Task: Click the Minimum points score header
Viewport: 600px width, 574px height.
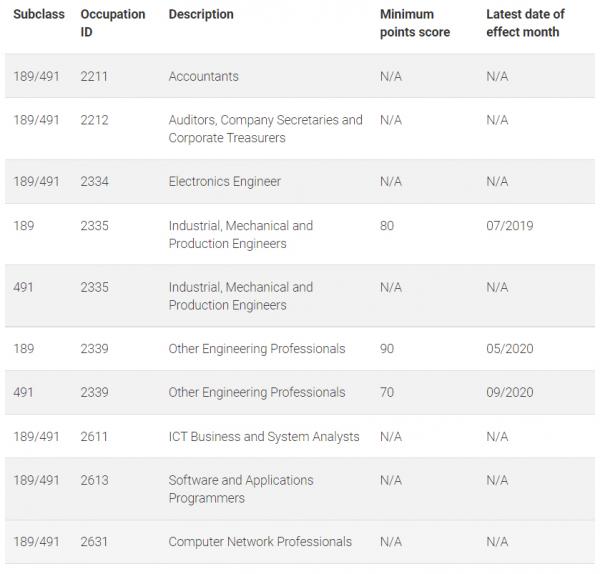Action: [x=415, y=23]
